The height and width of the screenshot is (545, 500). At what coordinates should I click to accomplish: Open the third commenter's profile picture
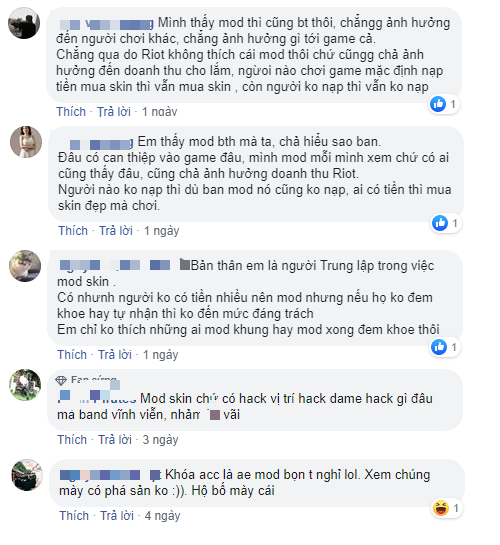point(25,266)
